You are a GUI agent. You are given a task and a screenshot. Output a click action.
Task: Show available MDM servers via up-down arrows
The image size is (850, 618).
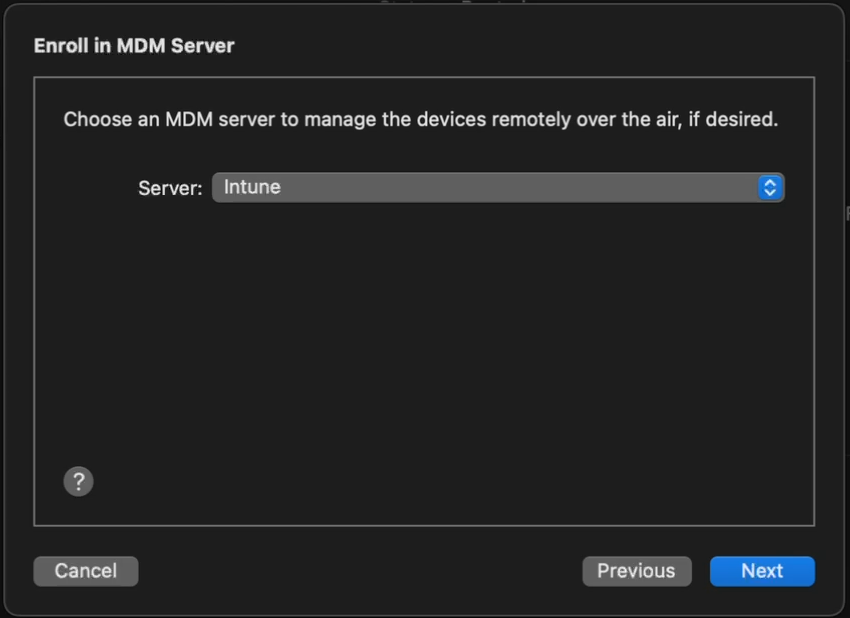click(769, 187)
